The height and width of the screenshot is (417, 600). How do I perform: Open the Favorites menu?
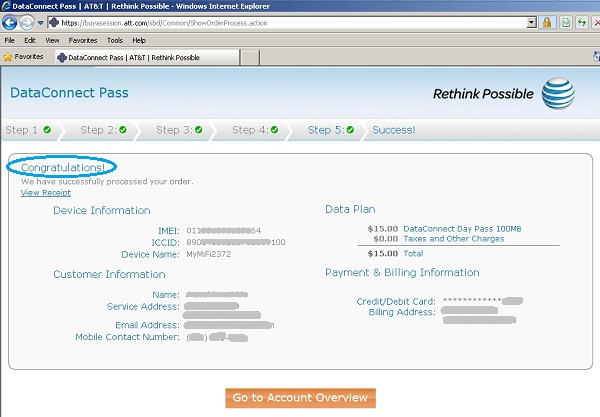tap(83, 40)
